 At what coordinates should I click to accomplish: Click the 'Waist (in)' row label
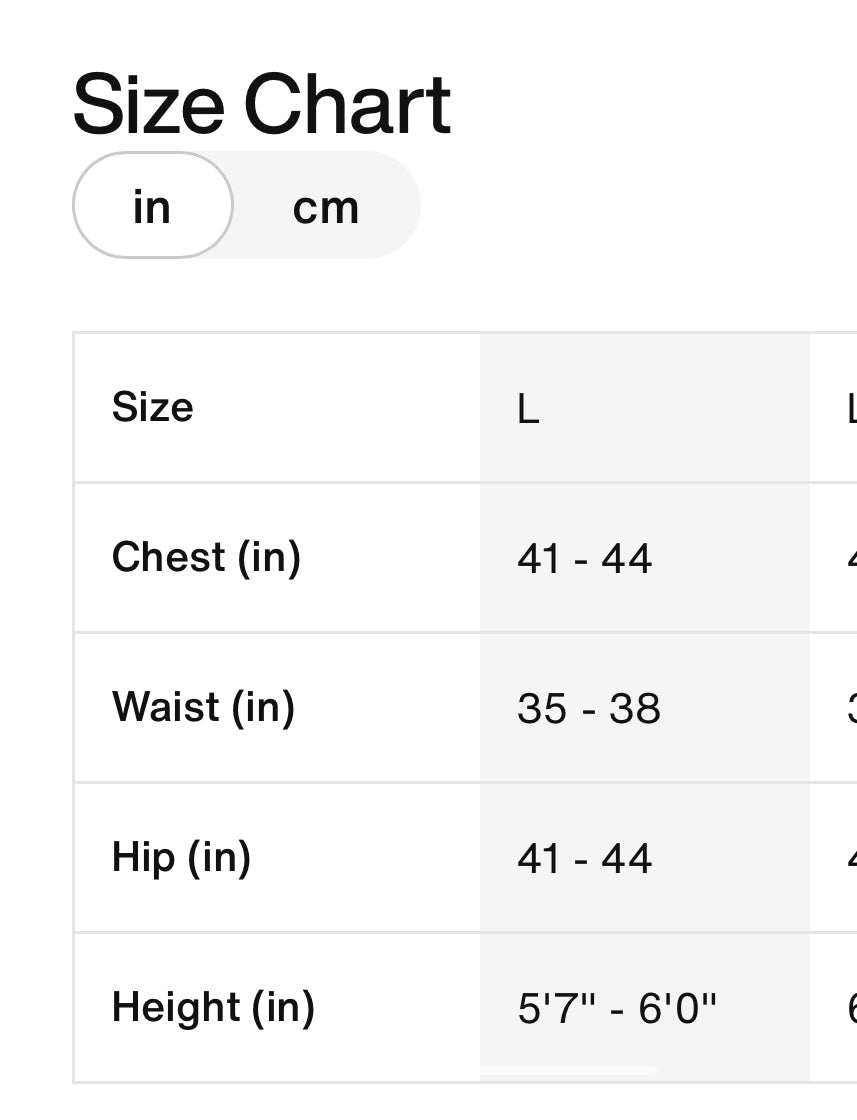point(203,707)
